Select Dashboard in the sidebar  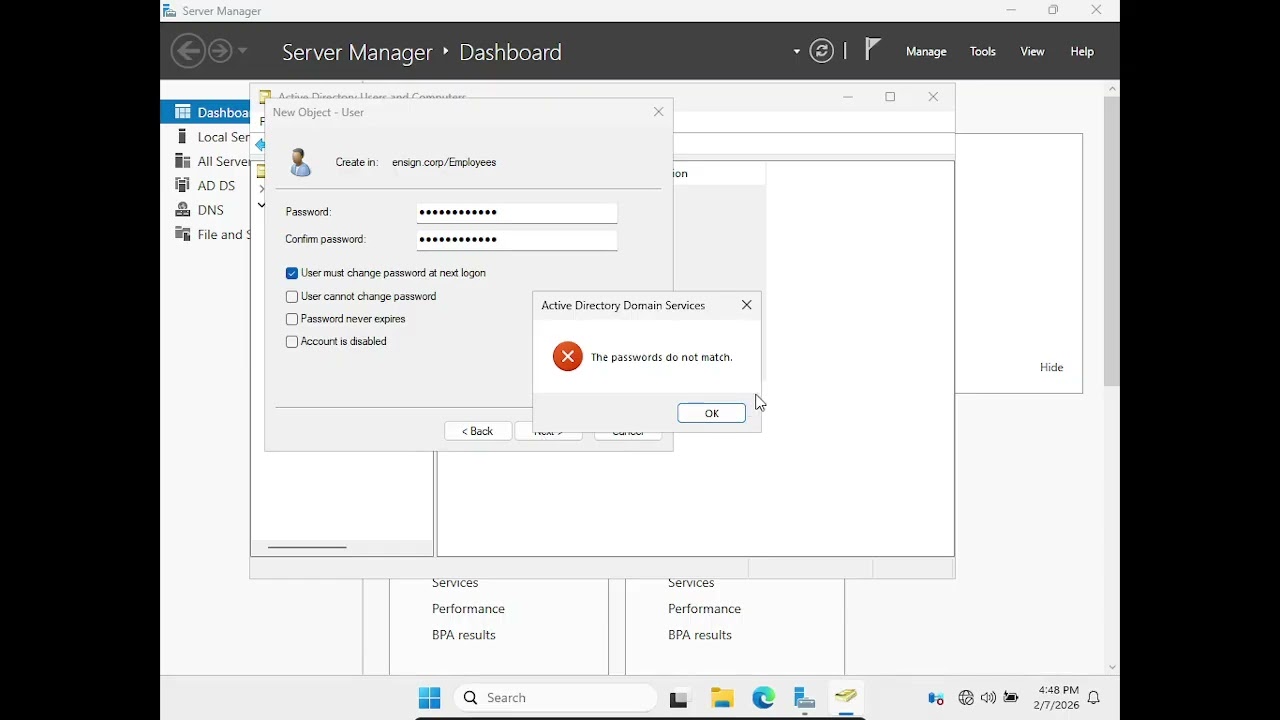click(x=205, y=112)
